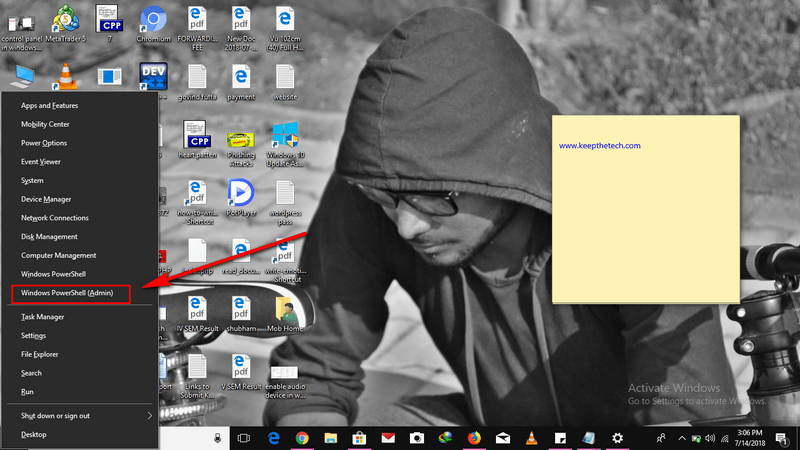The width and height of the screenshot is (800, 450).
Task: Open Microsoft Store from the taskbar
Action: pyautogui.click(x=359, y=438)
